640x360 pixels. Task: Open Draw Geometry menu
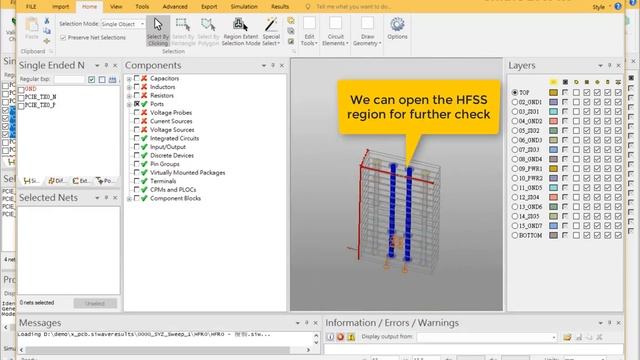point(367,31)
